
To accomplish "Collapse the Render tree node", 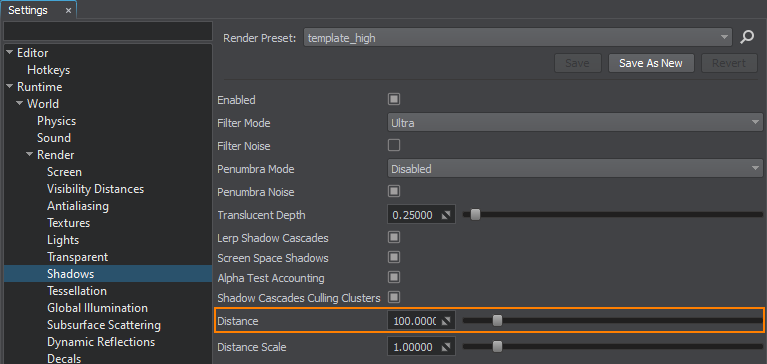I will click(x=29, y=155).
